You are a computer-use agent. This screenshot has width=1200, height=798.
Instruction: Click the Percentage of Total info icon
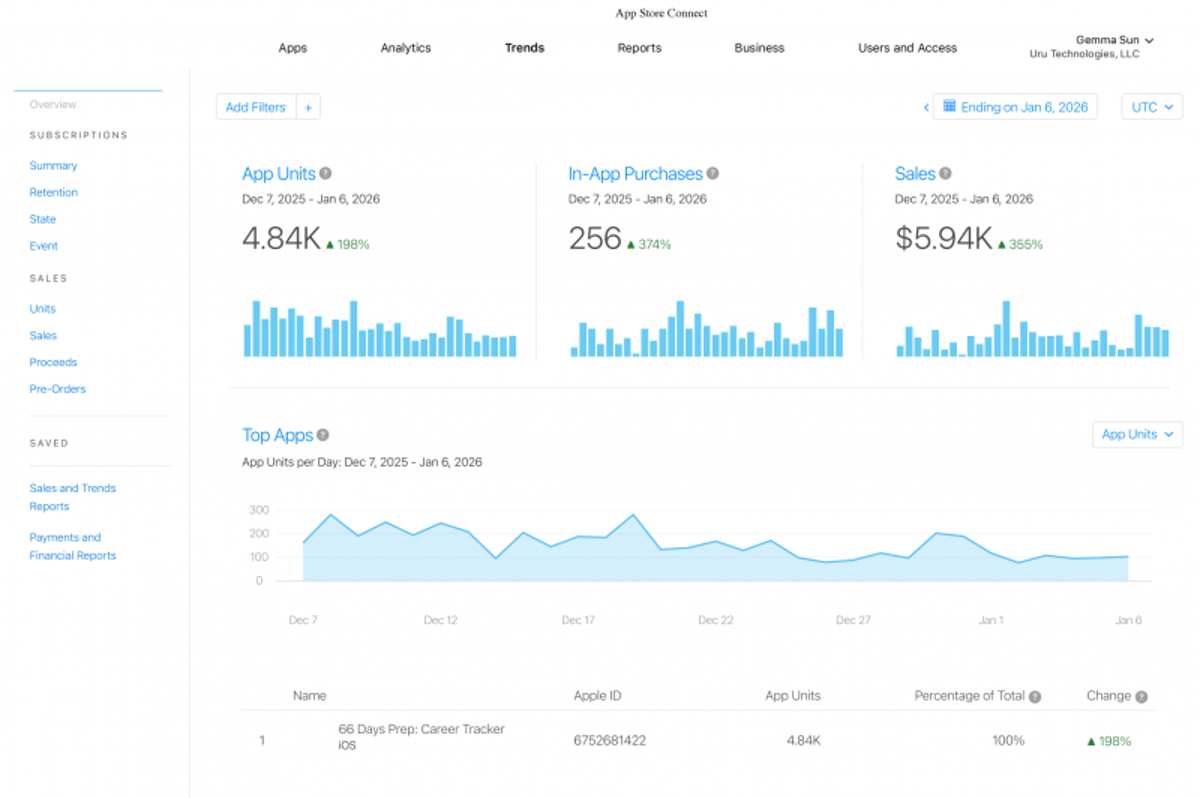click(x=1035, y=696)
